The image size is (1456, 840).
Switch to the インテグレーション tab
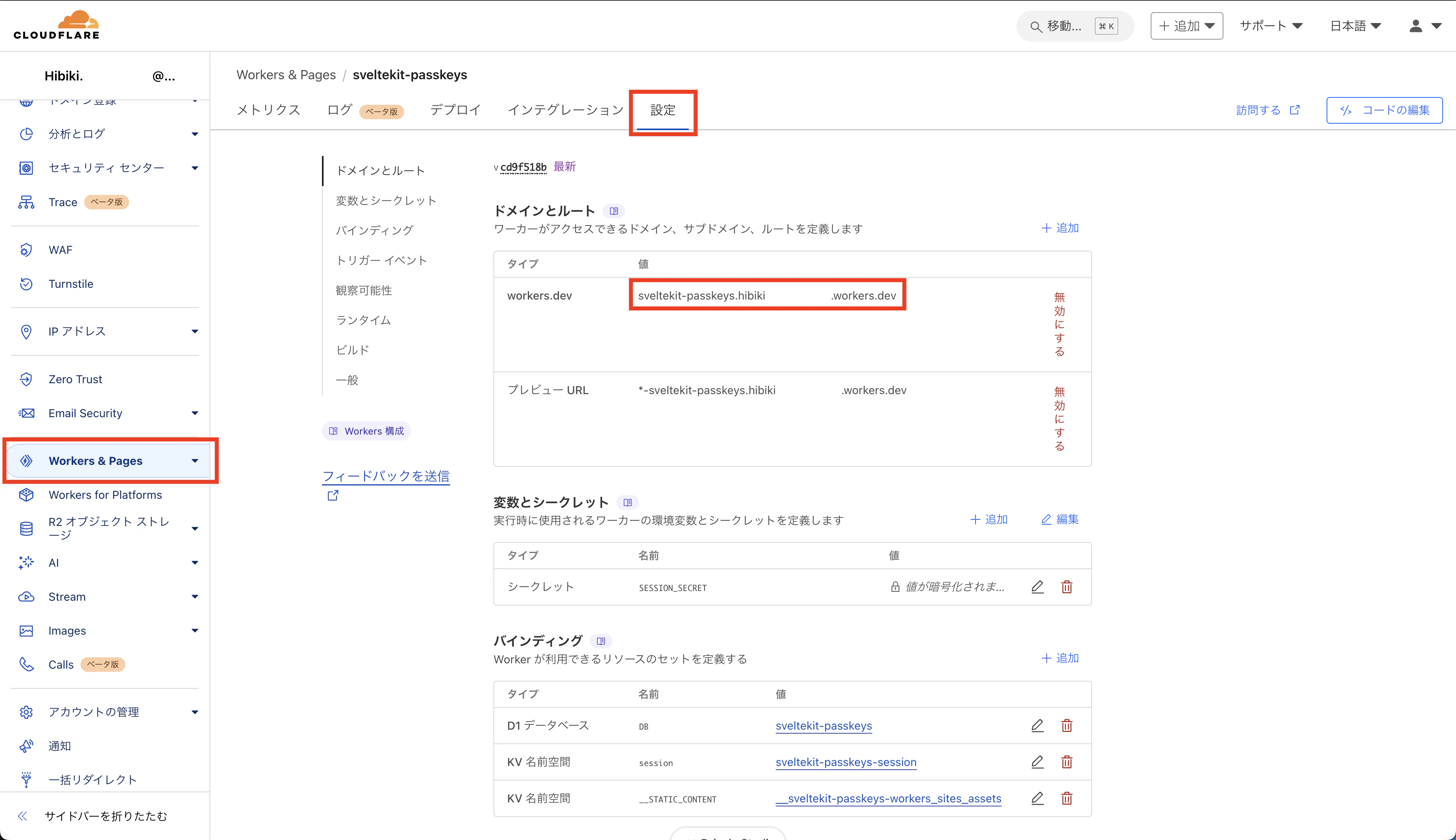(x=565, y=110)
